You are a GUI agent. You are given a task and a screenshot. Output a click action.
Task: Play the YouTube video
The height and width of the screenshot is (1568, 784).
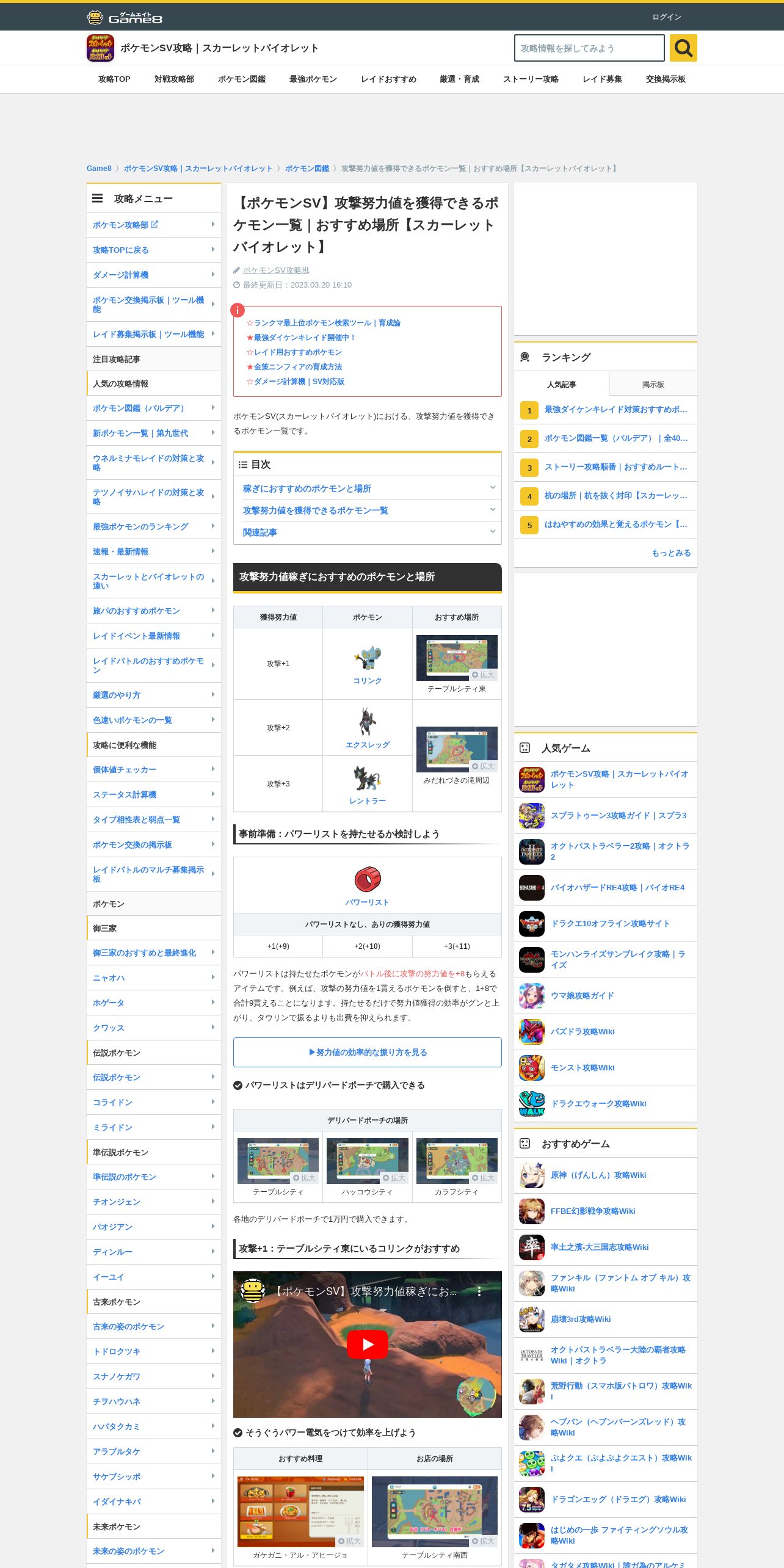pos(368,1345)
